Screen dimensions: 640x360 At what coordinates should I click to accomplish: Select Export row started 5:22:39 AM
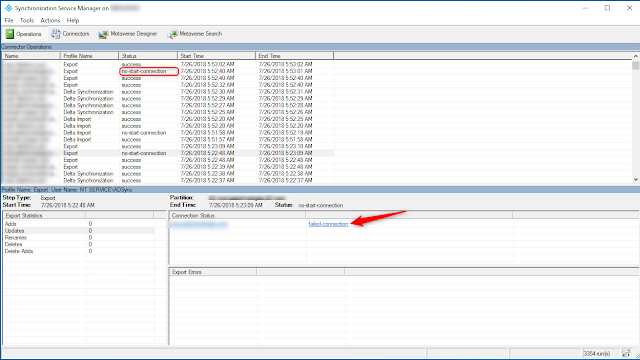[167, 167]
